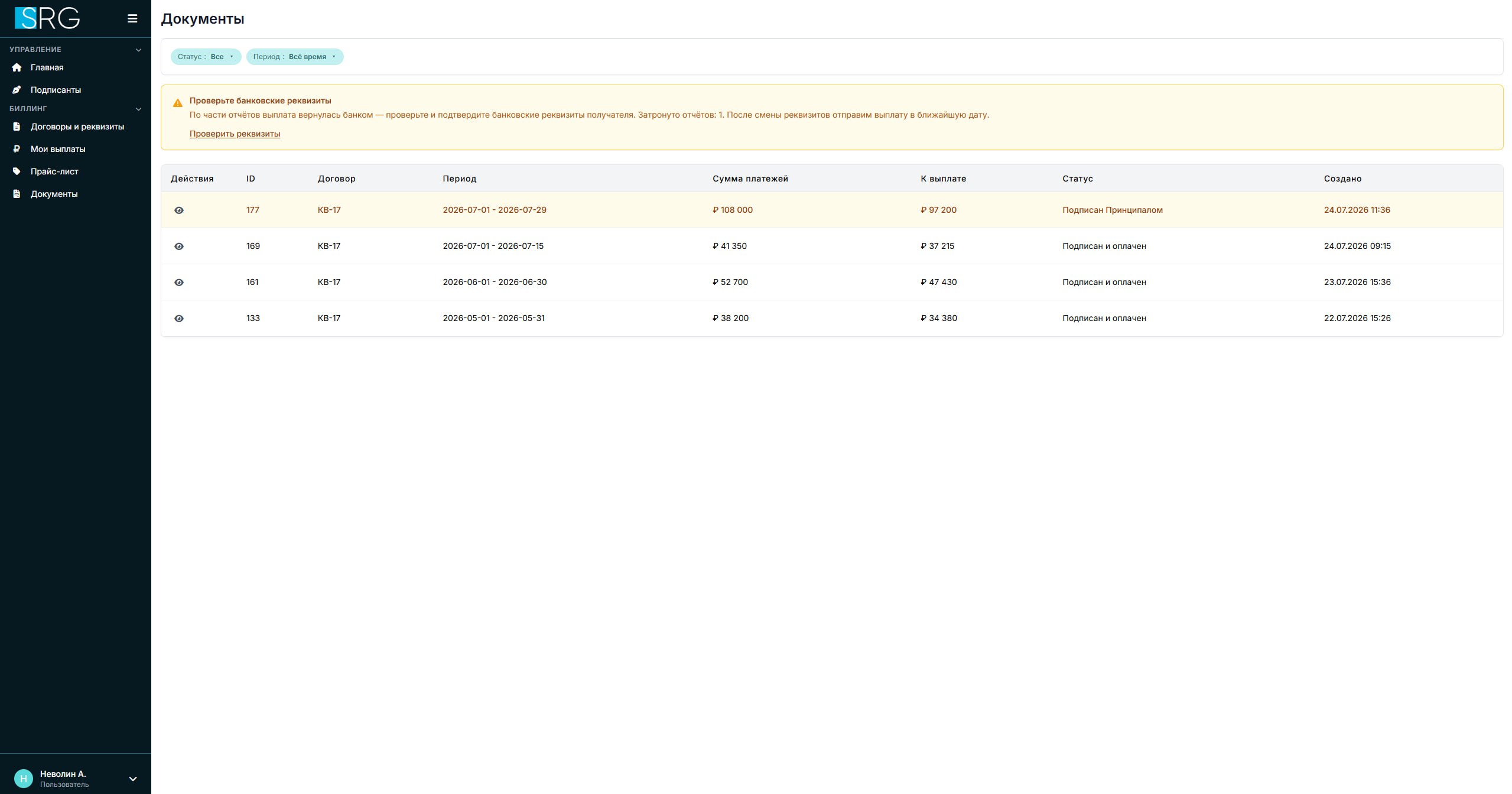
Task: Click alert title Проверьте банковские реквизиты
Action: pos(261,101)
